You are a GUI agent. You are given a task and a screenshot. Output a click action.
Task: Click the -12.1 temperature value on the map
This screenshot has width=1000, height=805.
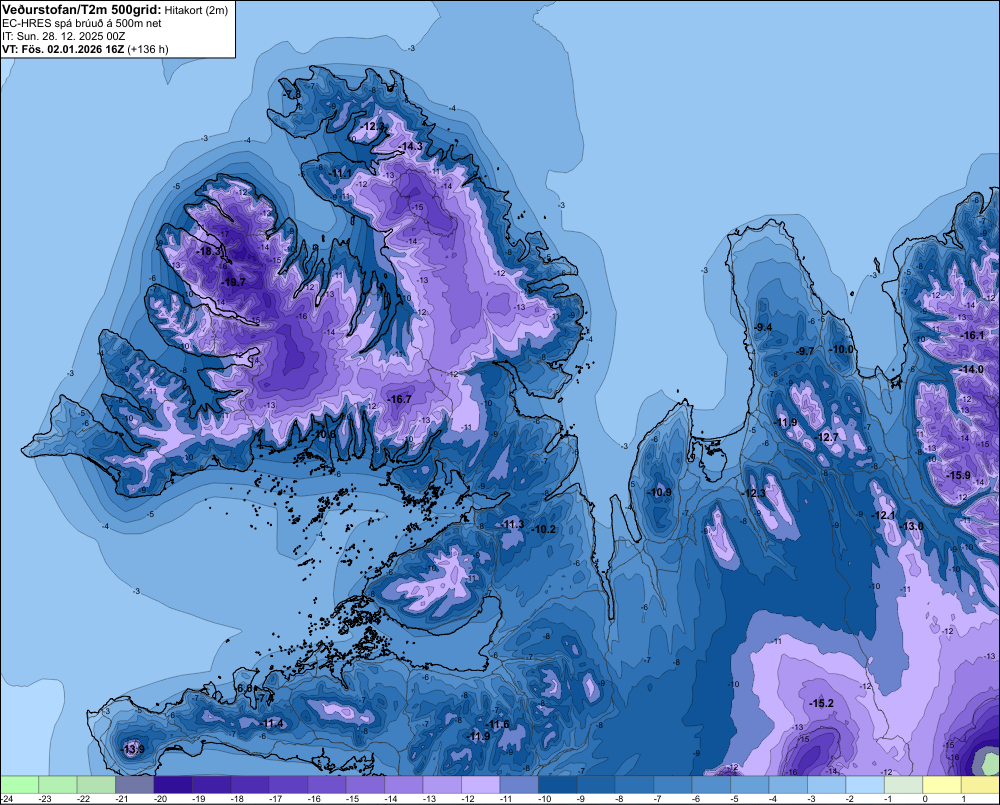click(884, 515)
